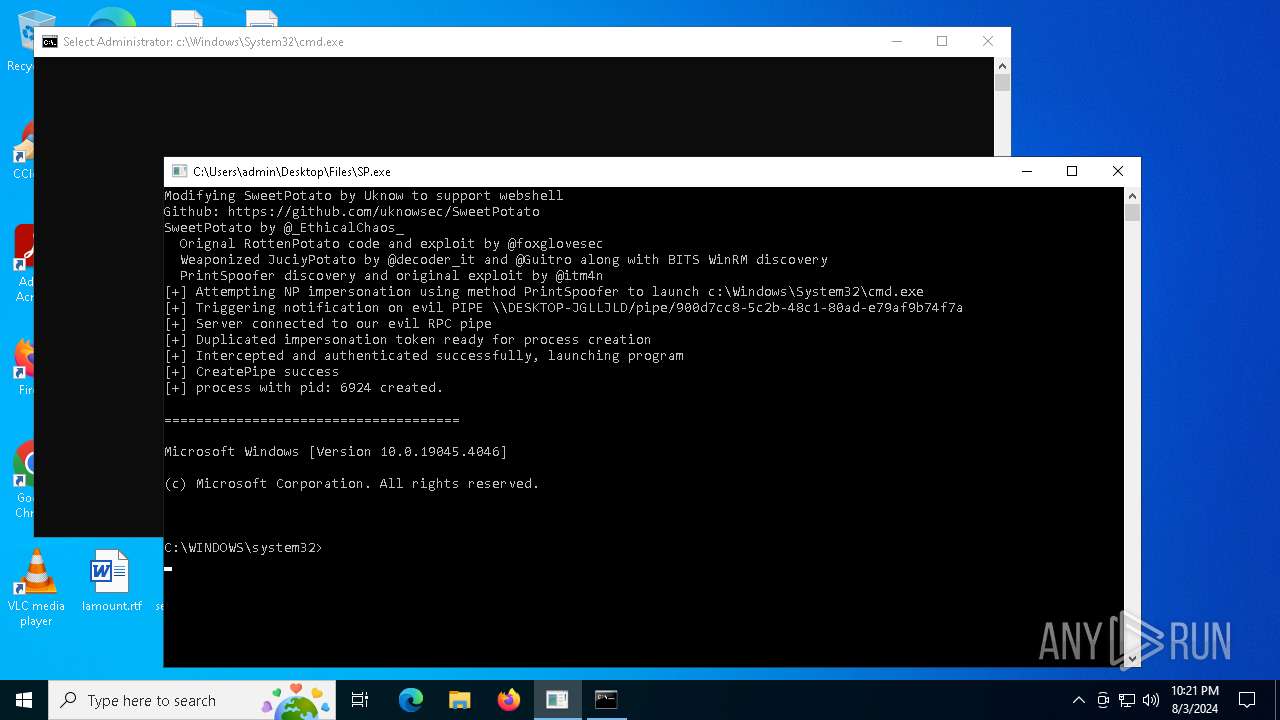
Task: Close the SP.exe console window
Action: pos(1118,172)
